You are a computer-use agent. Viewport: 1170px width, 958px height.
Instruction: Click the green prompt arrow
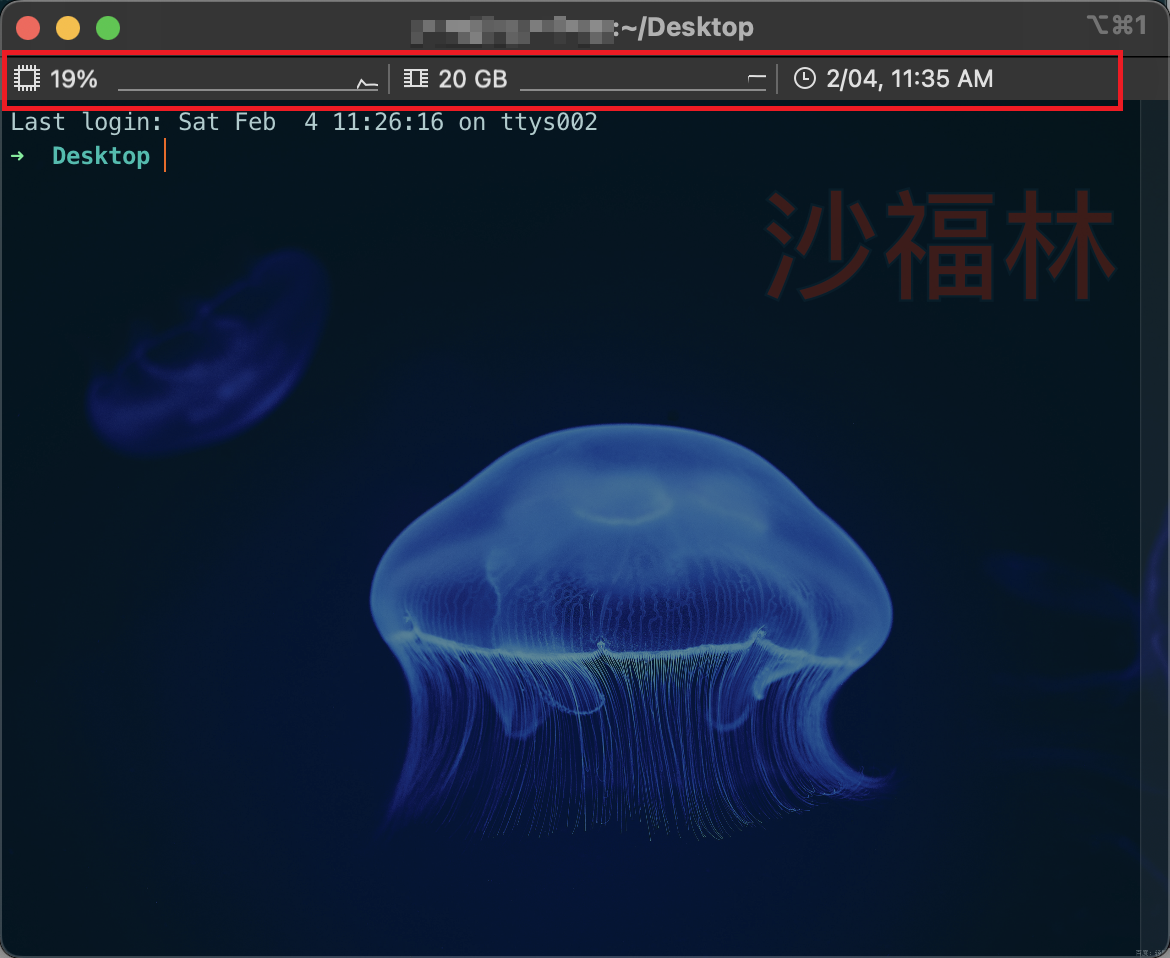click(17, 156)
